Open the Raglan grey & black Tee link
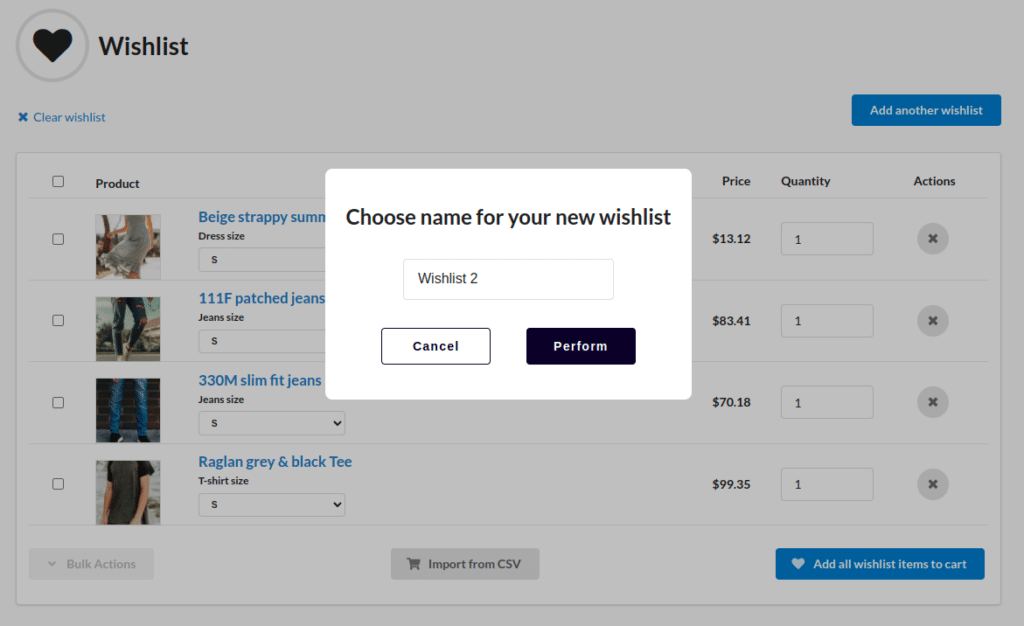Screen dimensions: 1024x626 click(x=275, y=462)
